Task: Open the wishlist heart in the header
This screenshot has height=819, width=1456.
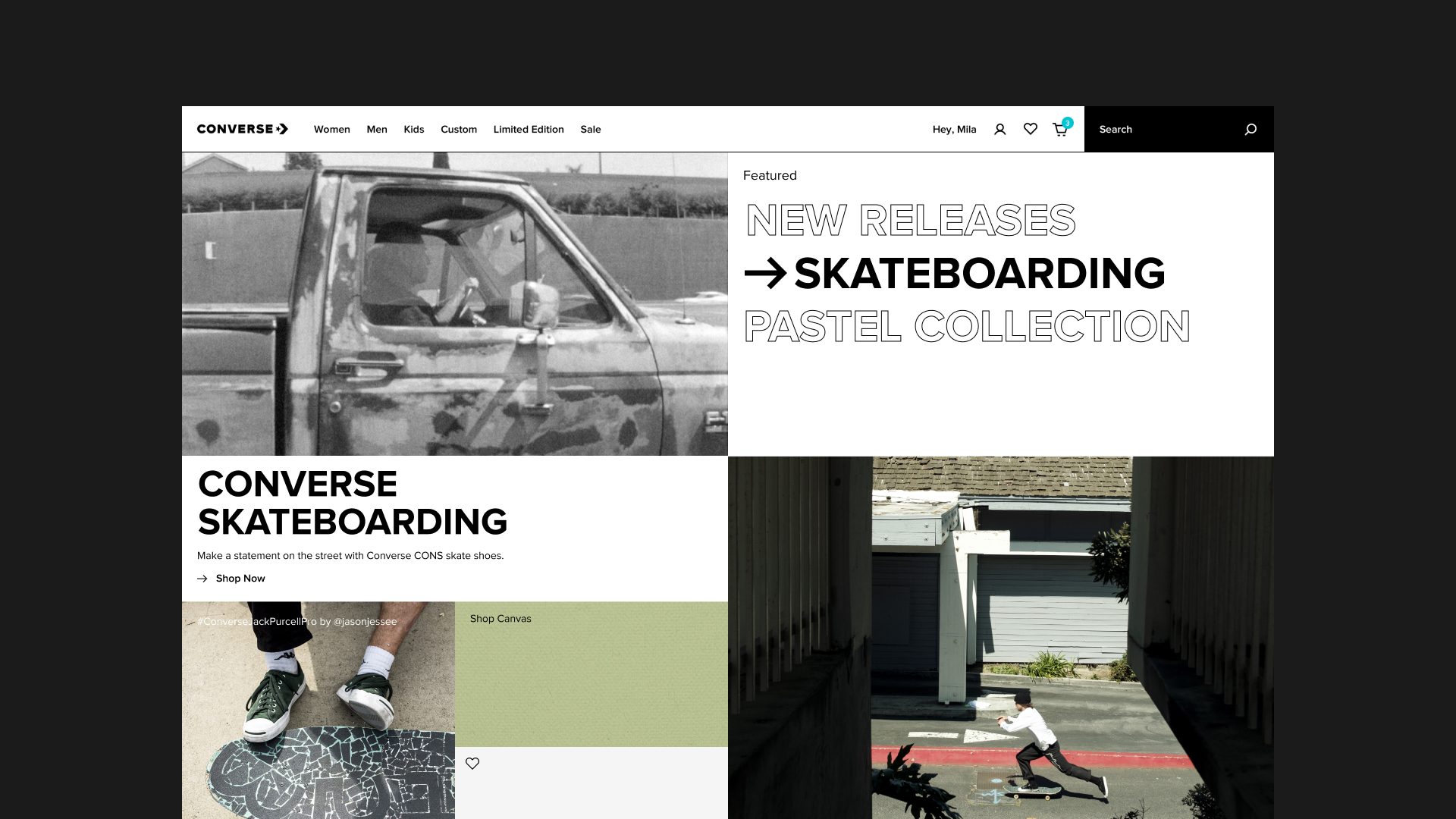Action: [1030, 129]
